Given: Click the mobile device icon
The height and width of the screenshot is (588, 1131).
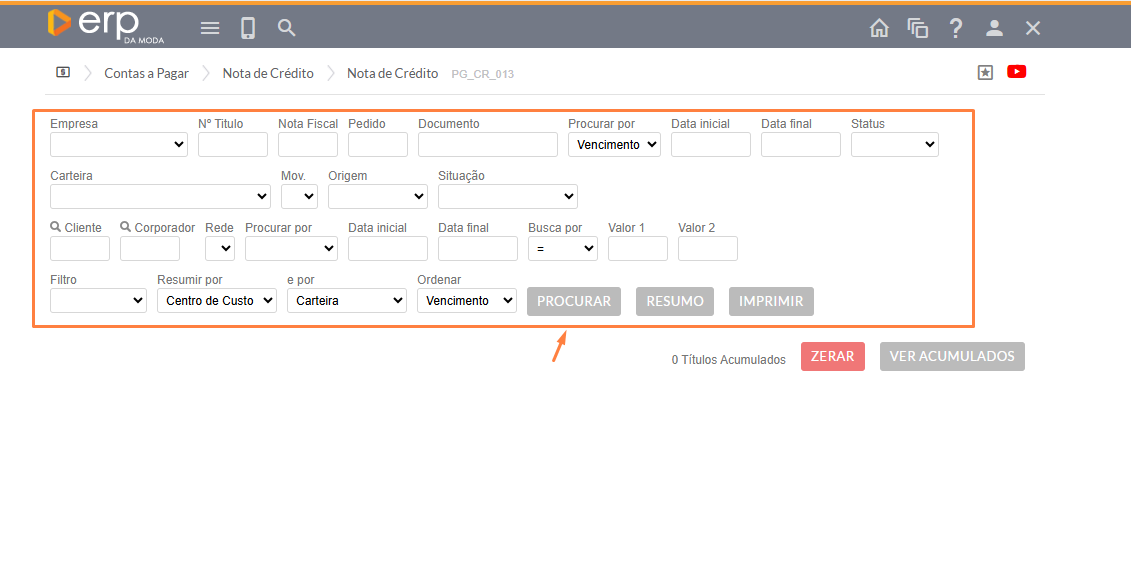Looking at the screenshot, I should (x=248, y=28).
